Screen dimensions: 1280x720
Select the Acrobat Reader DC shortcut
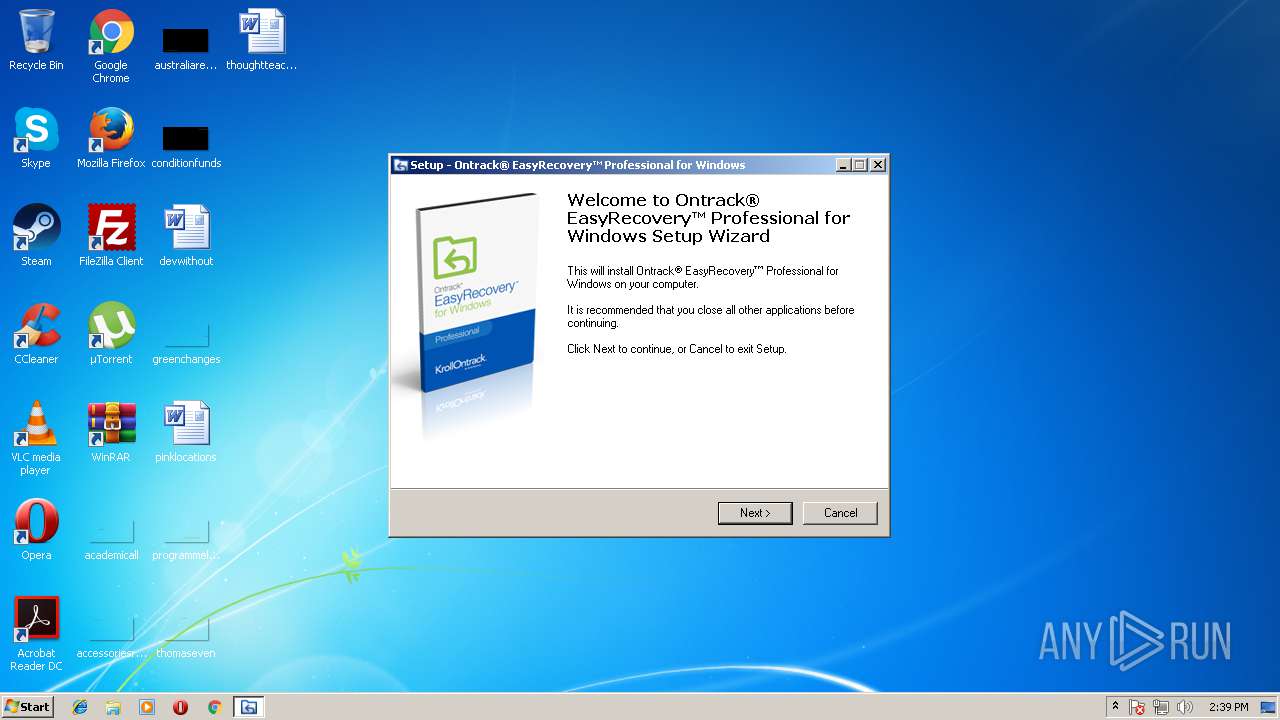[x=36, y=634]
